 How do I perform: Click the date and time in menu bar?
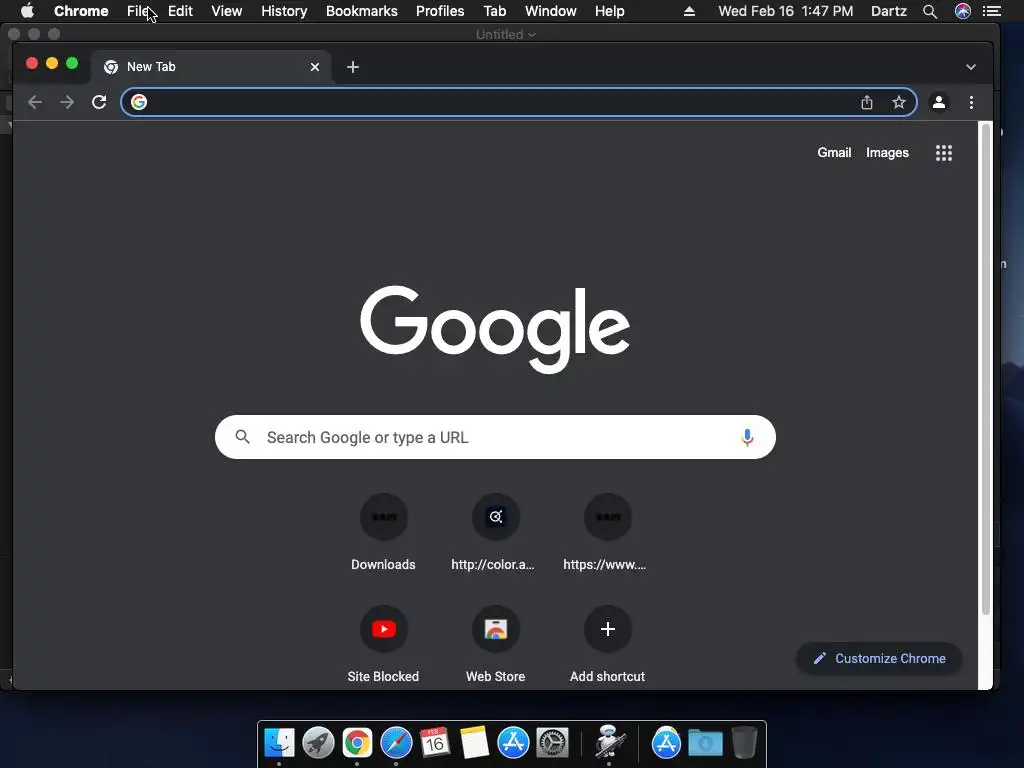click(x=786, y=11)
